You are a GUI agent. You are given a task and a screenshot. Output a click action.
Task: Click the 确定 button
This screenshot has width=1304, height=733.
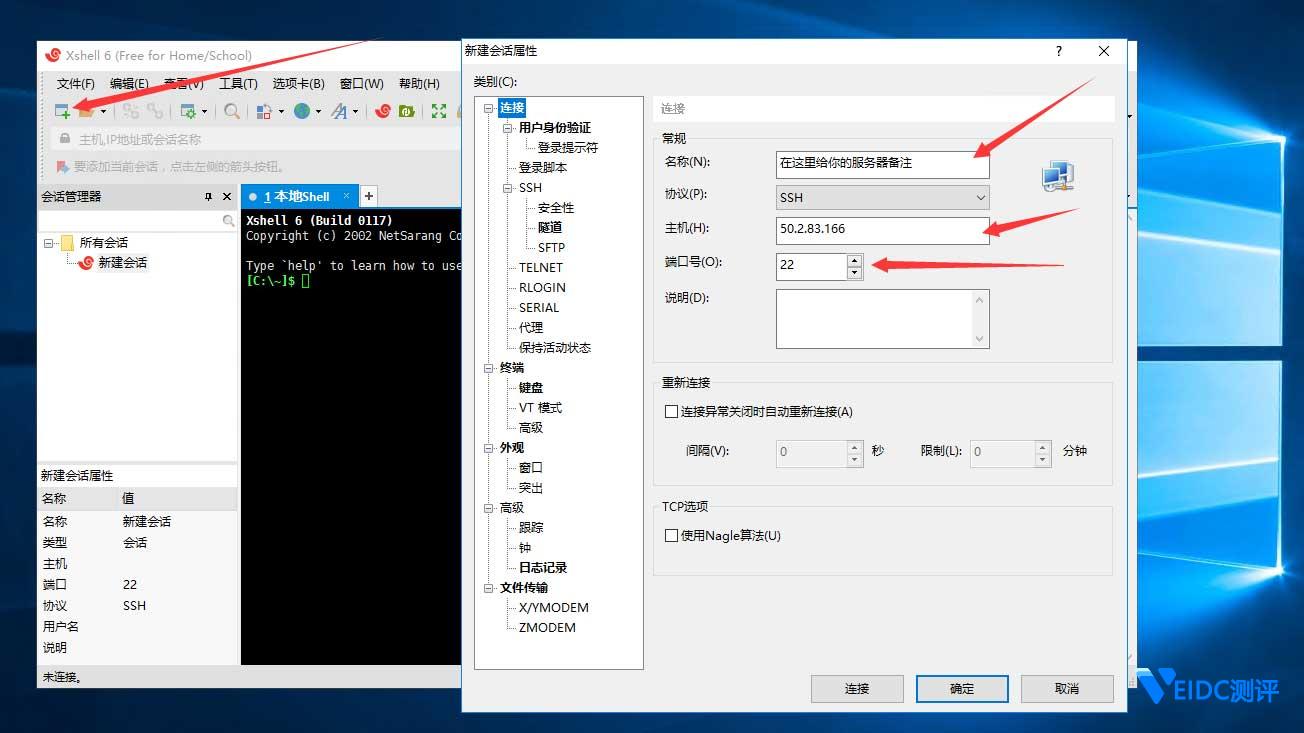tap(960, 688)
